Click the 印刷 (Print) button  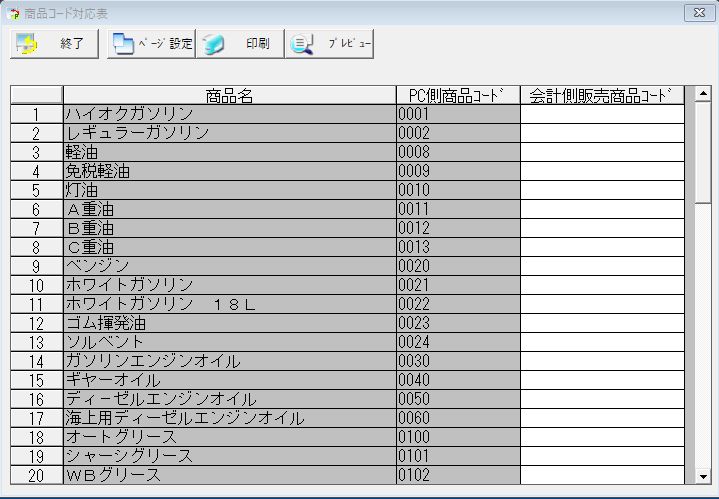point(239,43)
